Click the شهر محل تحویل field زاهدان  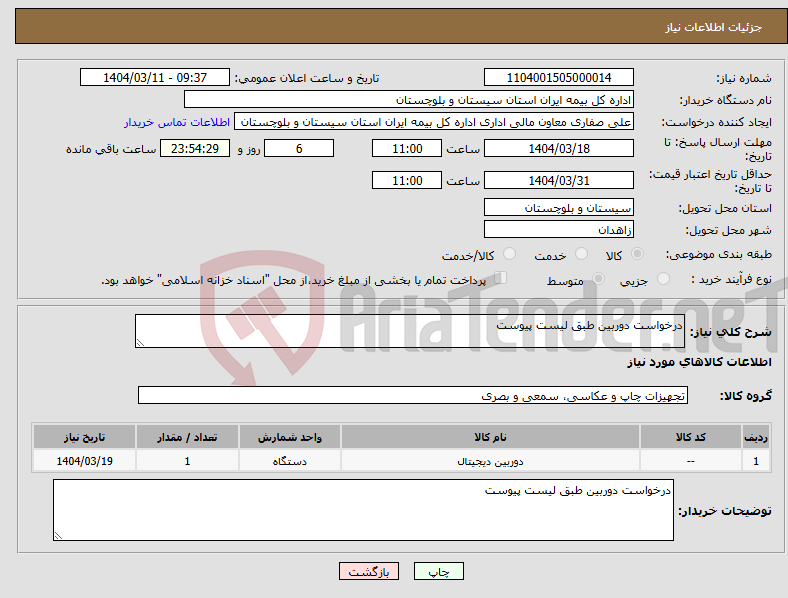(559, 230)
